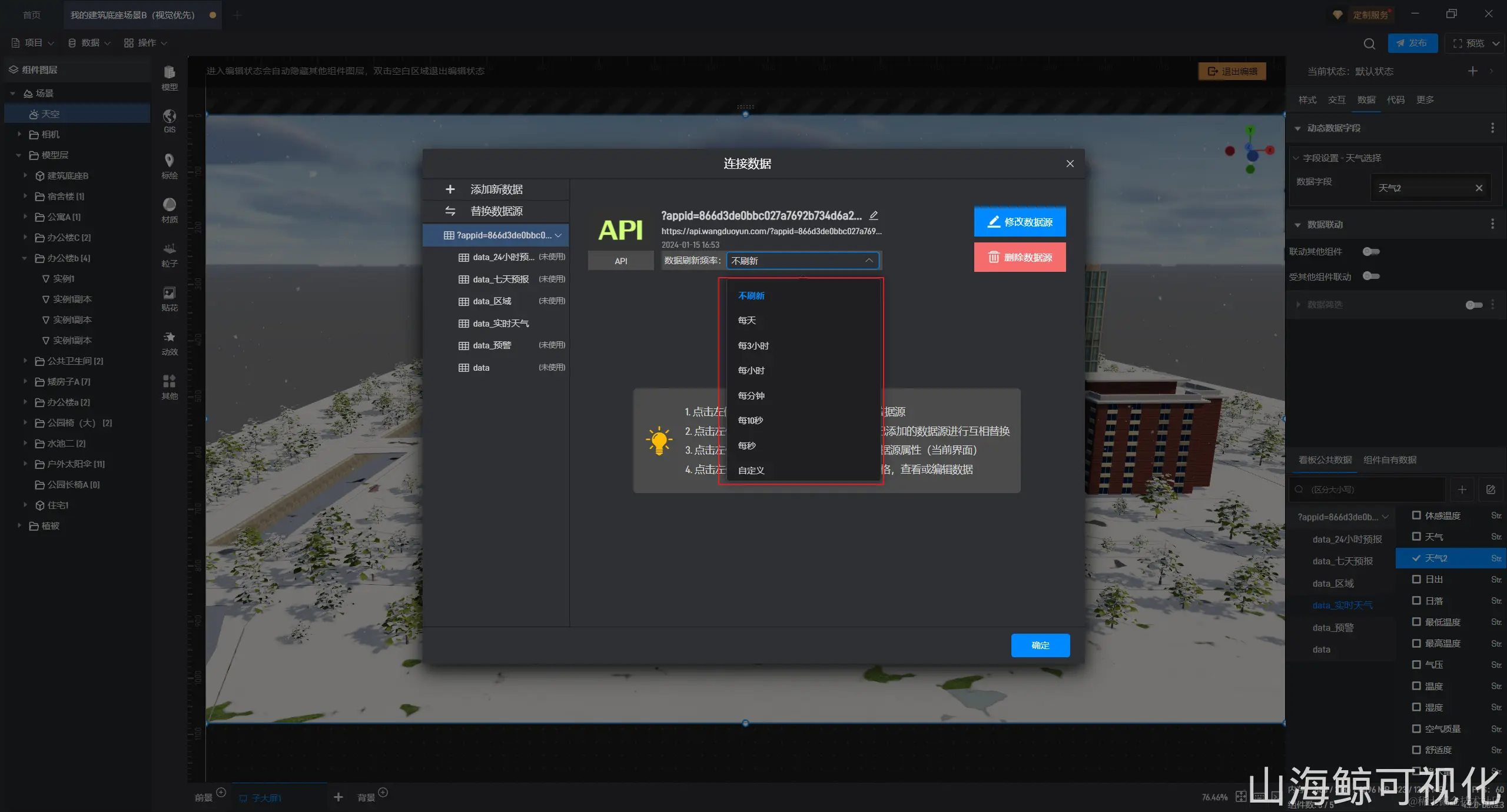Viewport: 1507px width, 812px height.
Task: Open the GIS globe icon panel
Action: [x=169, y=117]
